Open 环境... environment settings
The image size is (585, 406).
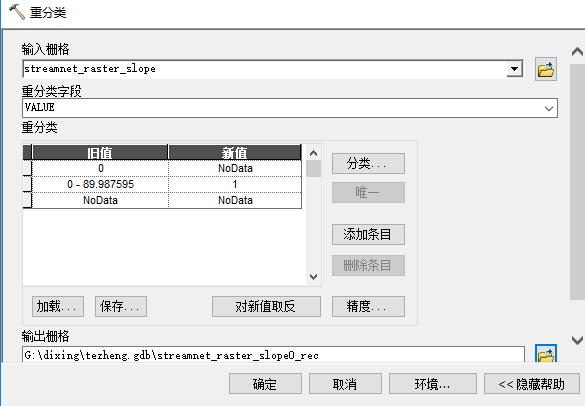(x=433, y=384)
